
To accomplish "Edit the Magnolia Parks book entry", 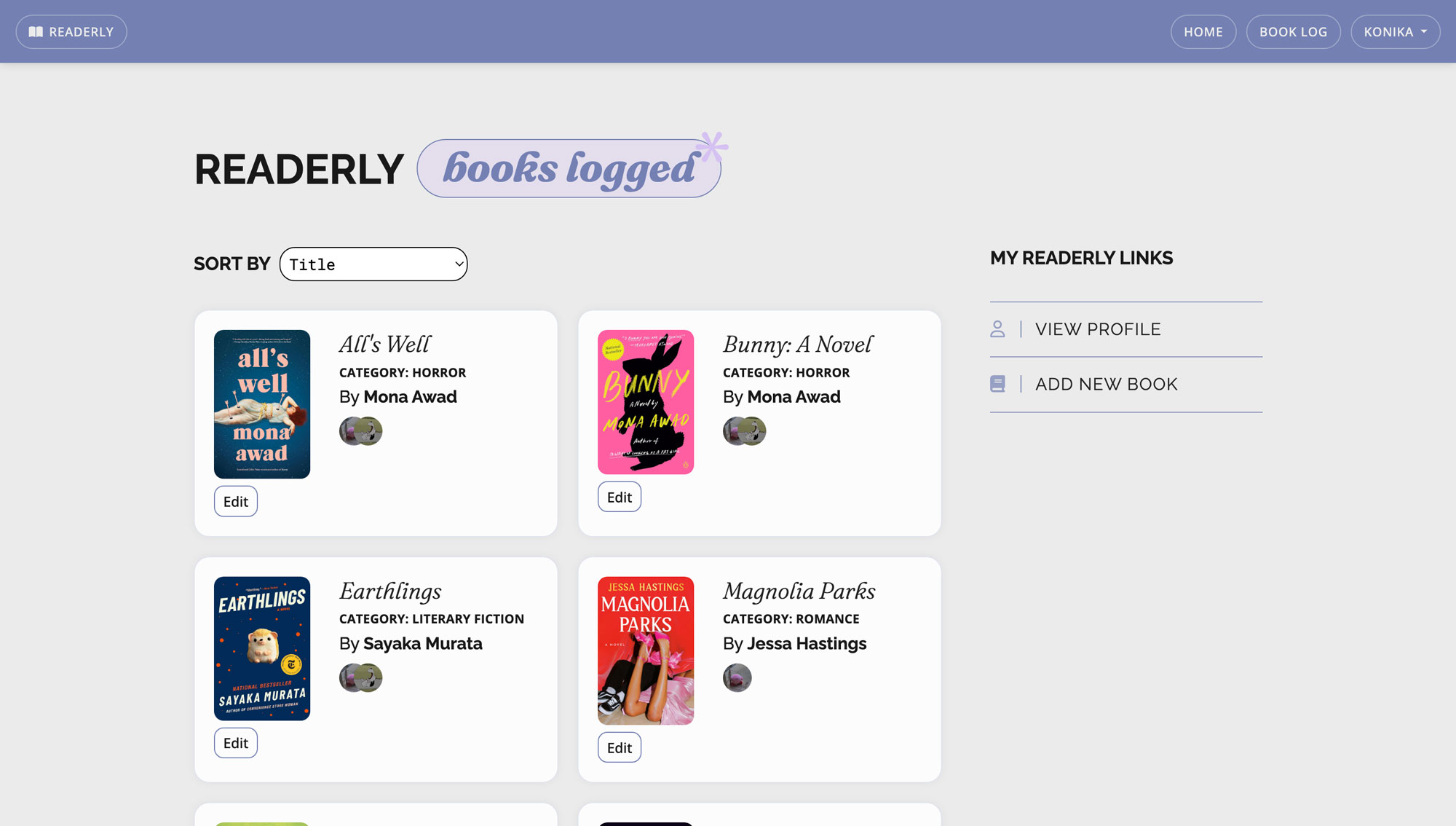I will (619, 747).
